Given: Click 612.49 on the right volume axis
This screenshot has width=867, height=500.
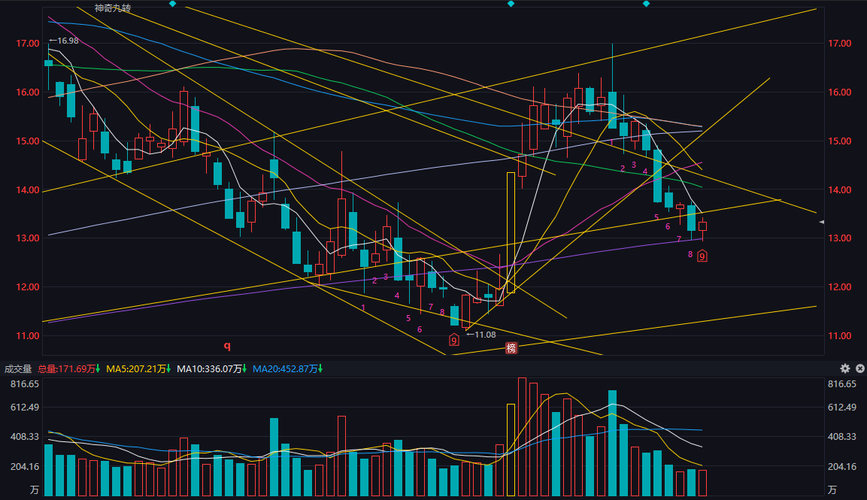Looking at the screenshot, I should [842, 408].
